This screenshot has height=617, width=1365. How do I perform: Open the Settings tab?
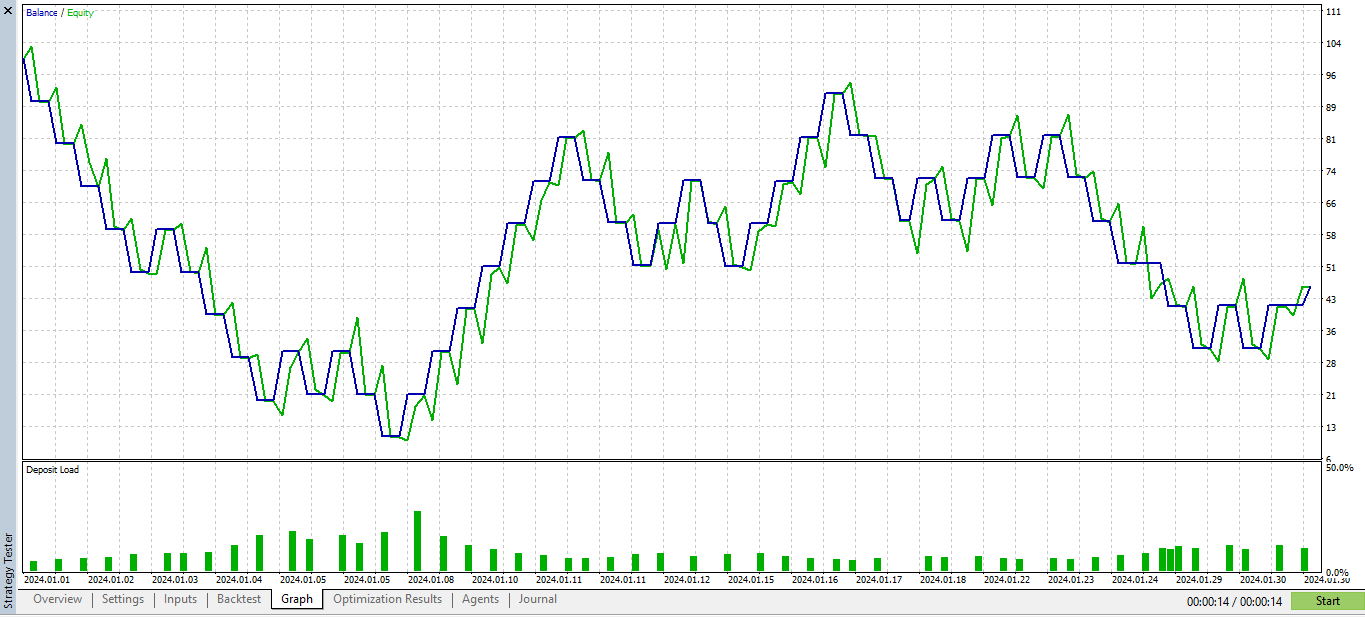(x=122, y=599)
